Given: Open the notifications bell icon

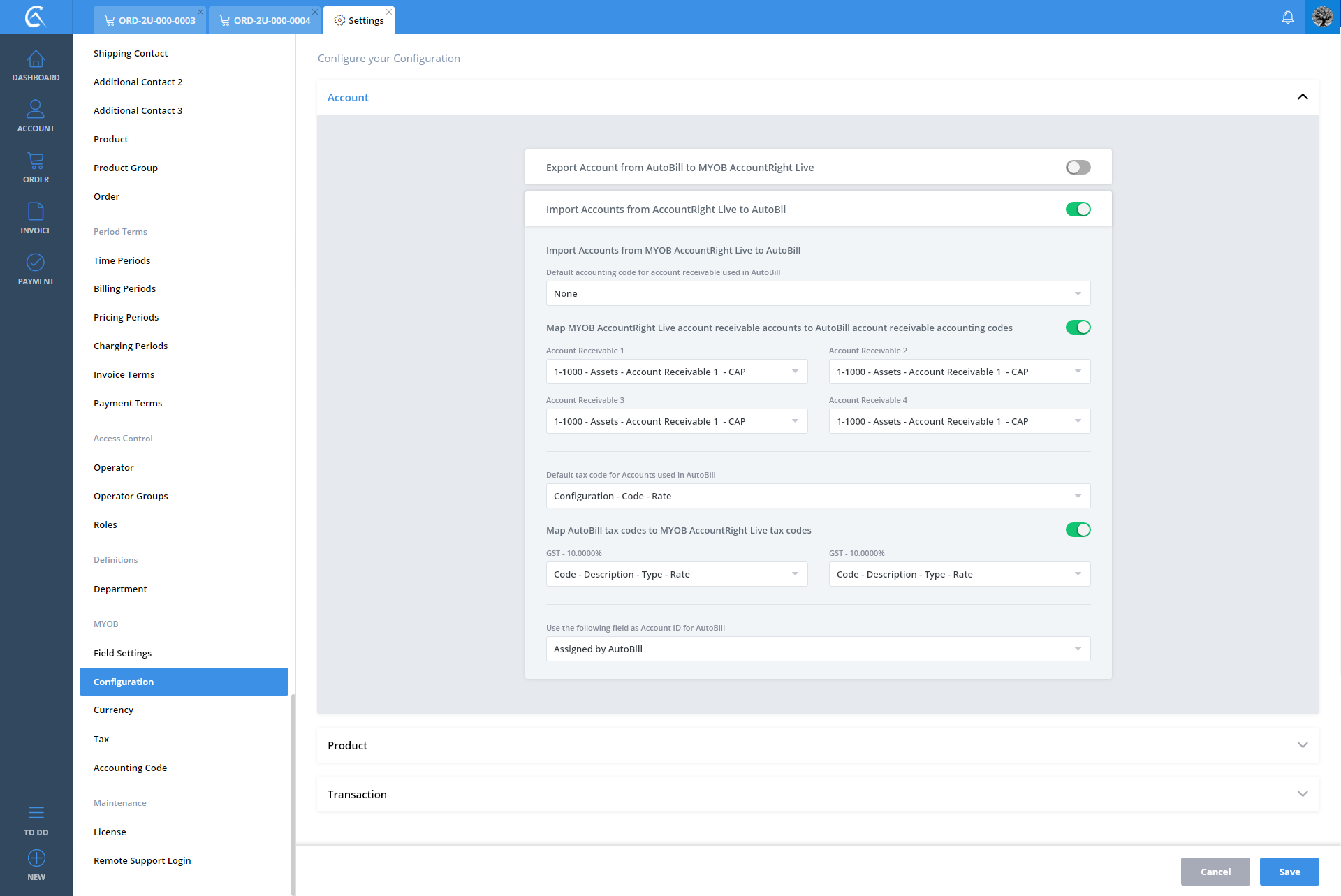Looking at the screenshot, I should point(1287,17).
